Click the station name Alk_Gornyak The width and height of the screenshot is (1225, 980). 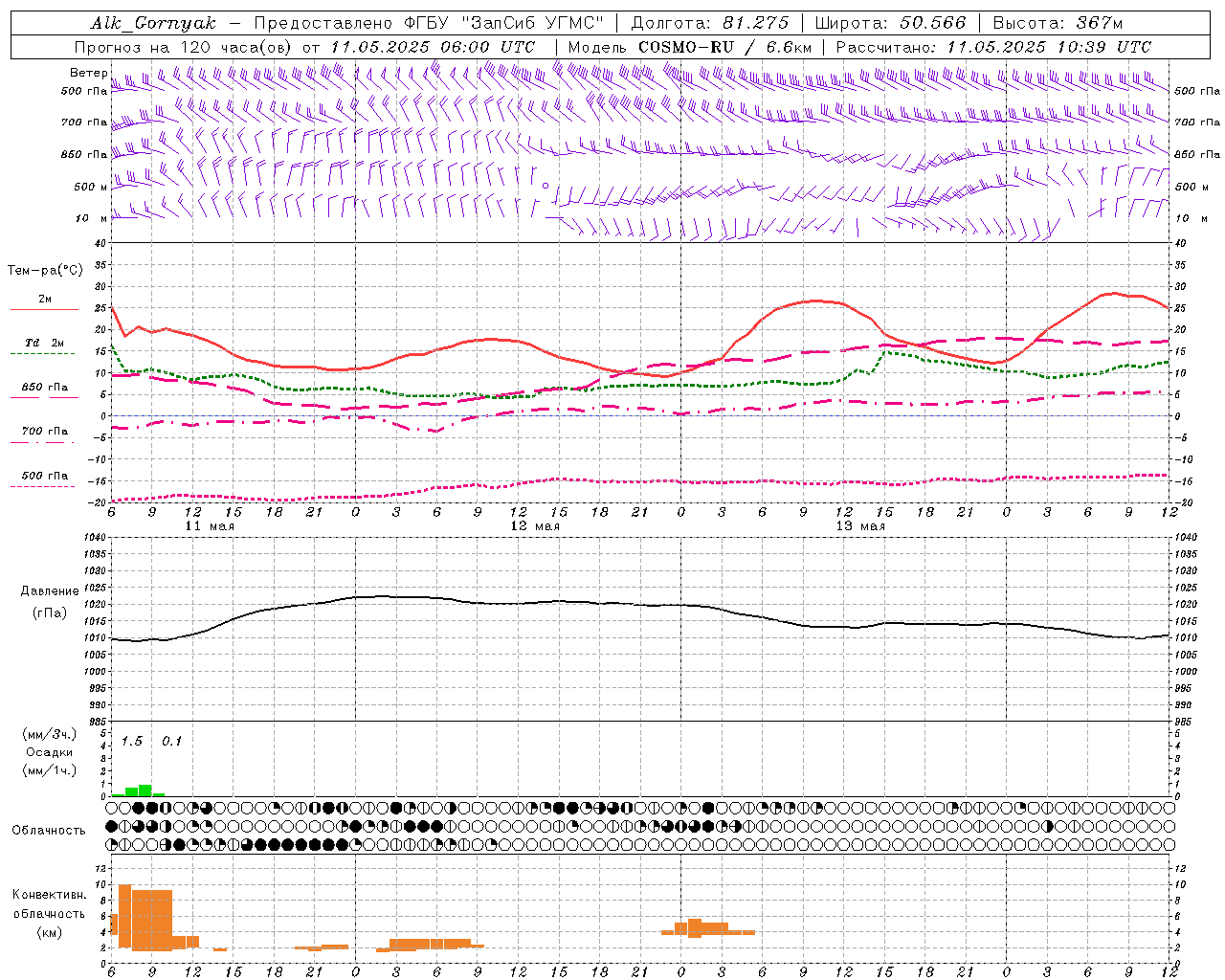pyautogui.click(x=153, y=23)
